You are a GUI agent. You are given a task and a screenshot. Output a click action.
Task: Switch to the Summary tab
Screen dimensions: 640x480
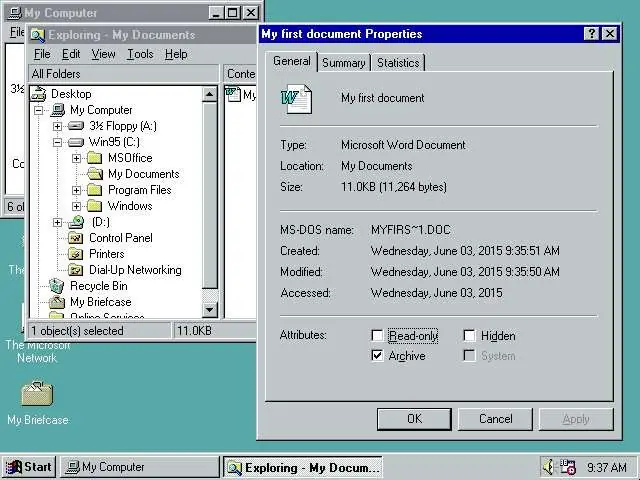coord(344,63)
